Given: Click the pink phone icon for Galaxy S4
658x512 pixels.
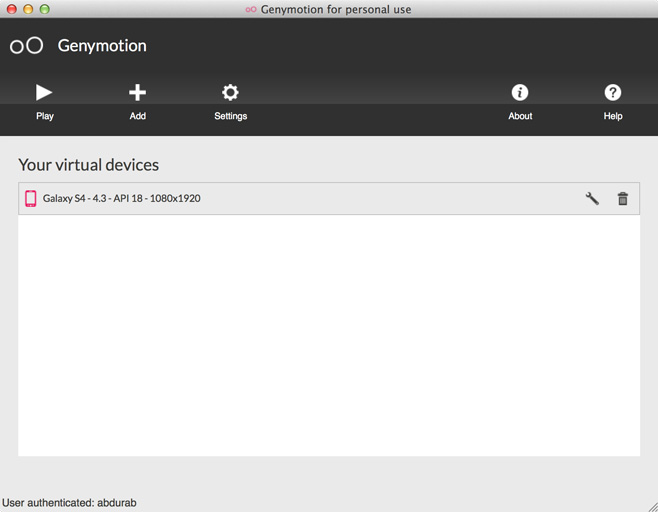Looking at the screenshot, I should pyautogui.click(x=31, y=198).
